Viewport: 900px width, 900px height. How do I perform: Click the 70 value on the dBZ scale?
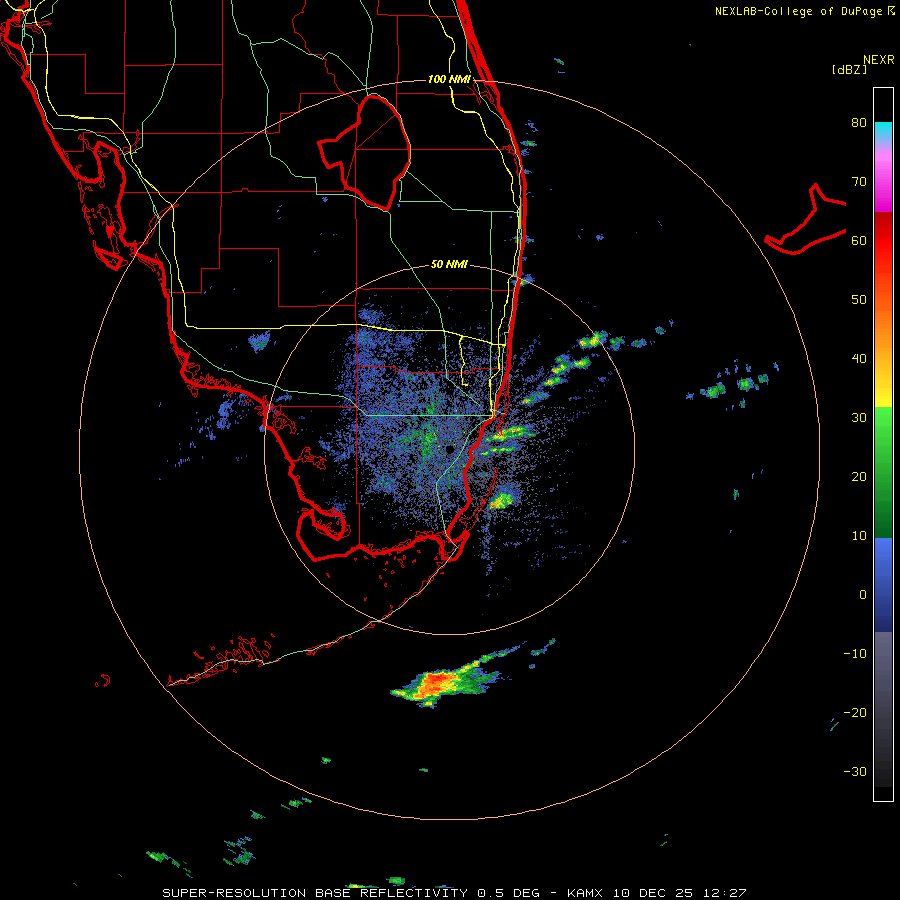pyautogui.click(x=859, y=182)
